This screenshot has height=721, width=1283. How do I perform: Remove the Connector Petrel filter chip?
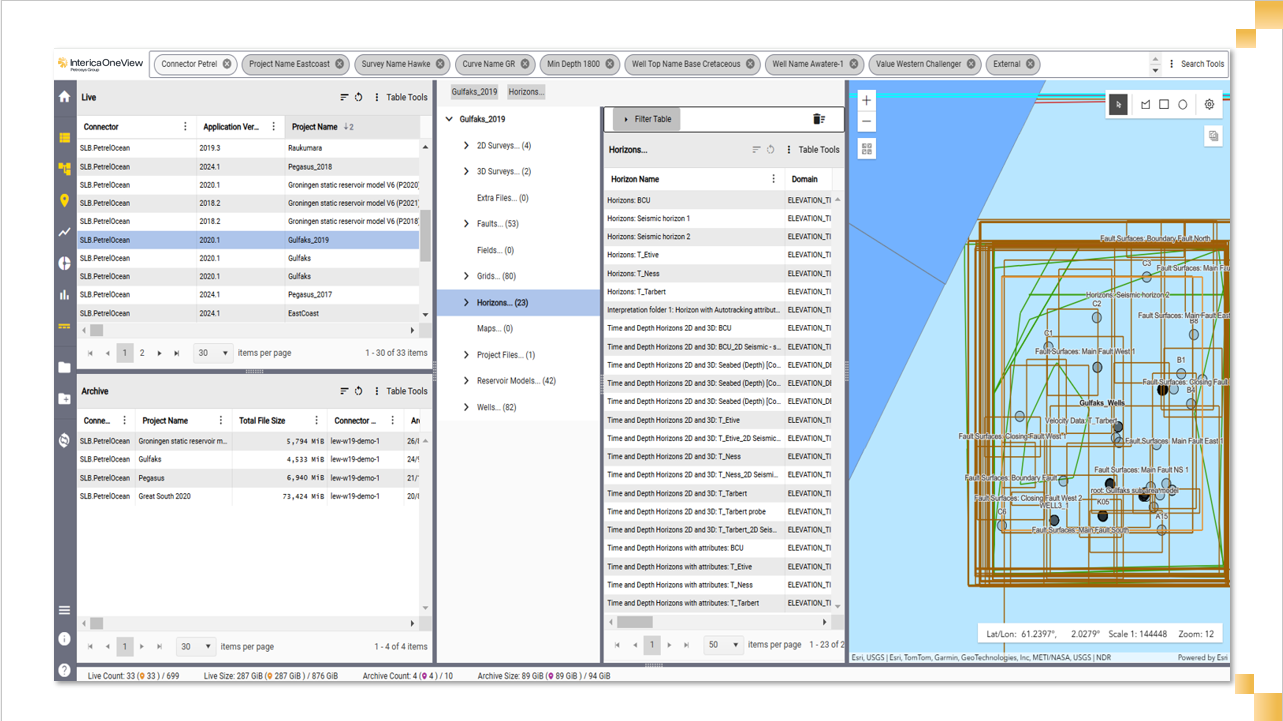pyautogui.click(x=227, y=64)
